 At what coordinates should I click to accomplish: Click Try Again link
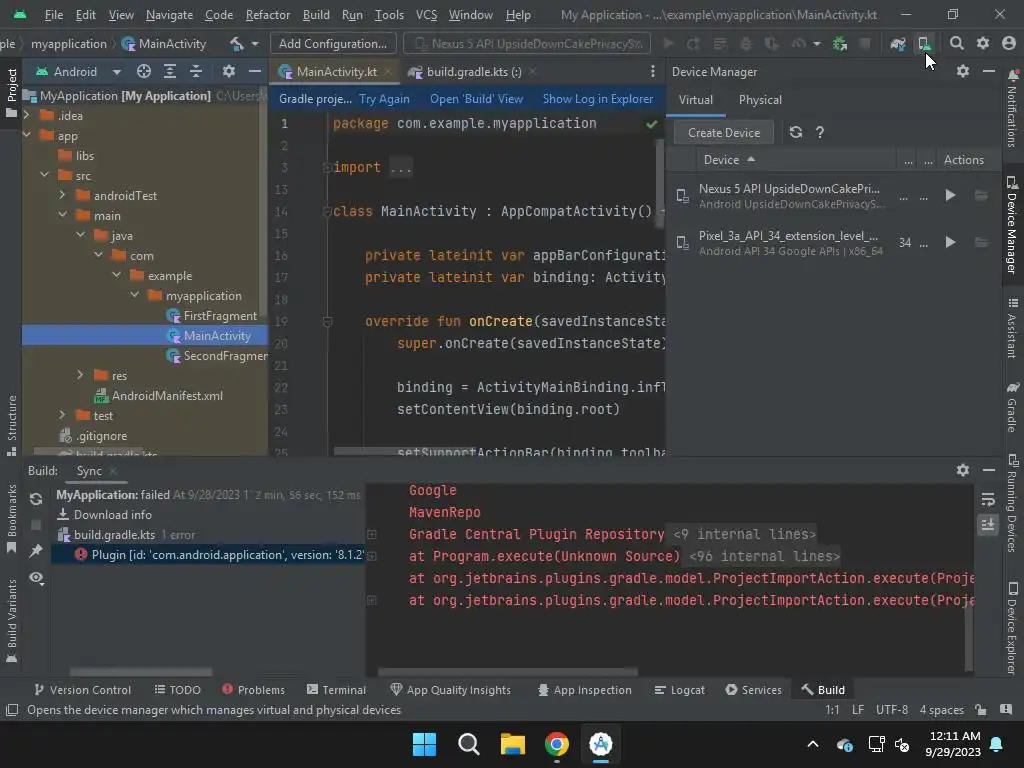coord(384,99)
